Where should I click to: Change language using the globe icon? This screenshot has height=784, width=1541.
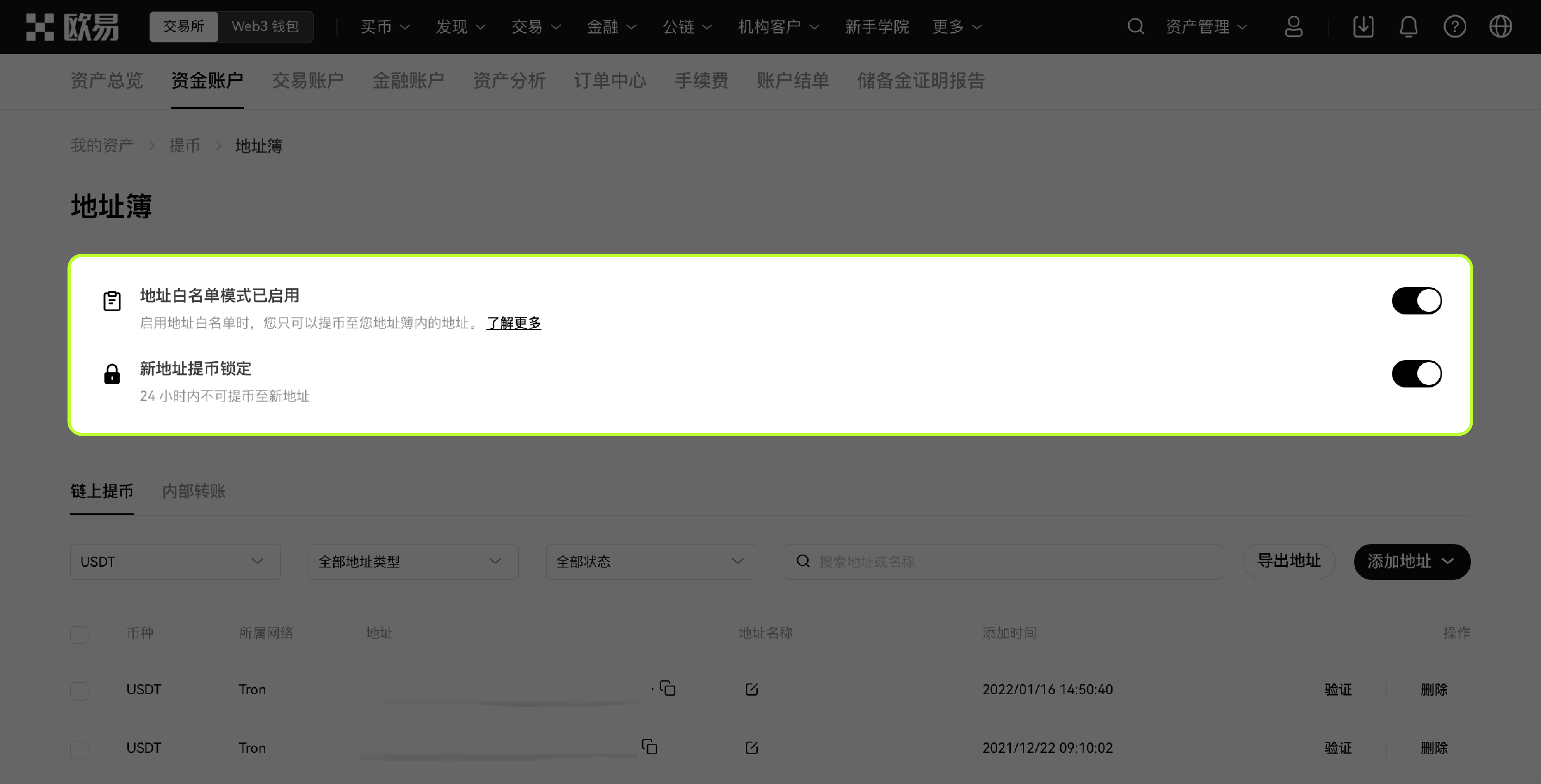(x=1500, y=26)
